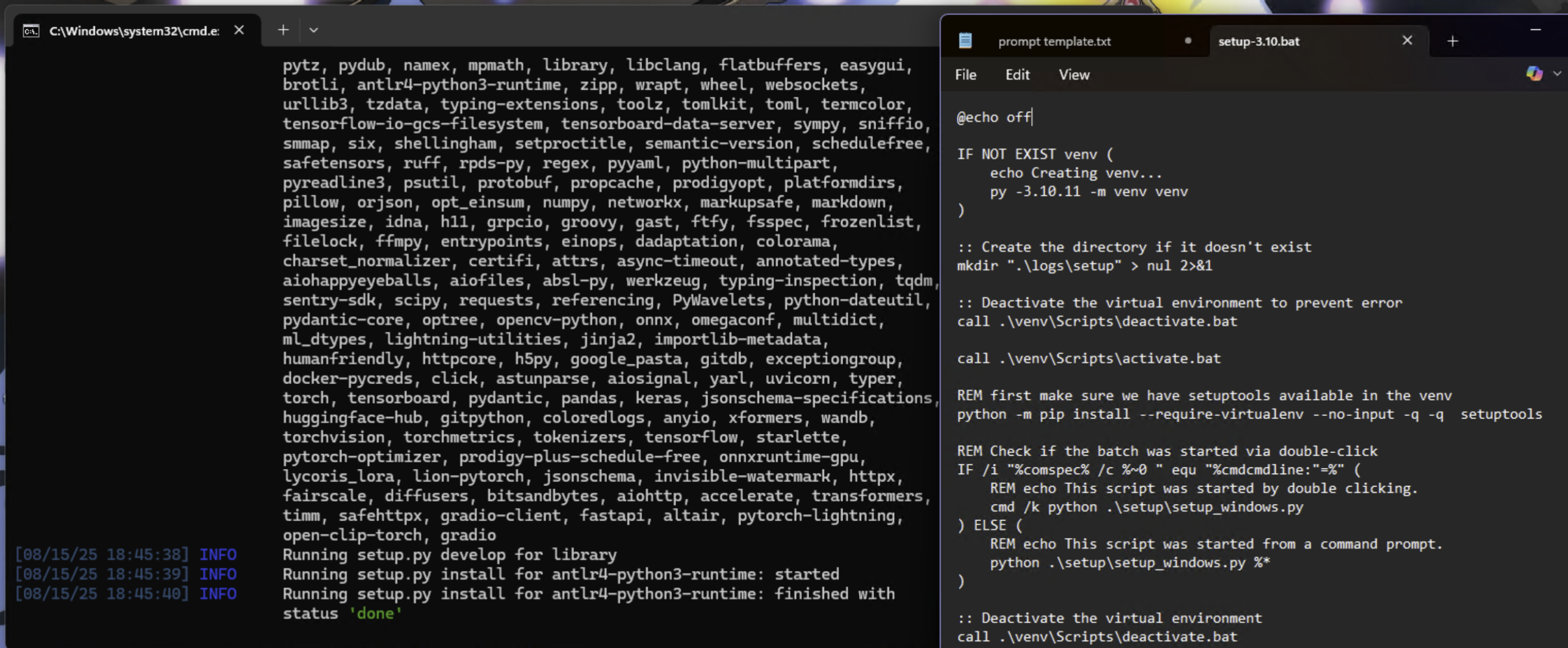This screenshot has width=1568, height=648.
Task: Close the C:\Windows\system32\cmd.exe terminal tab
Action: pos(239,30)
